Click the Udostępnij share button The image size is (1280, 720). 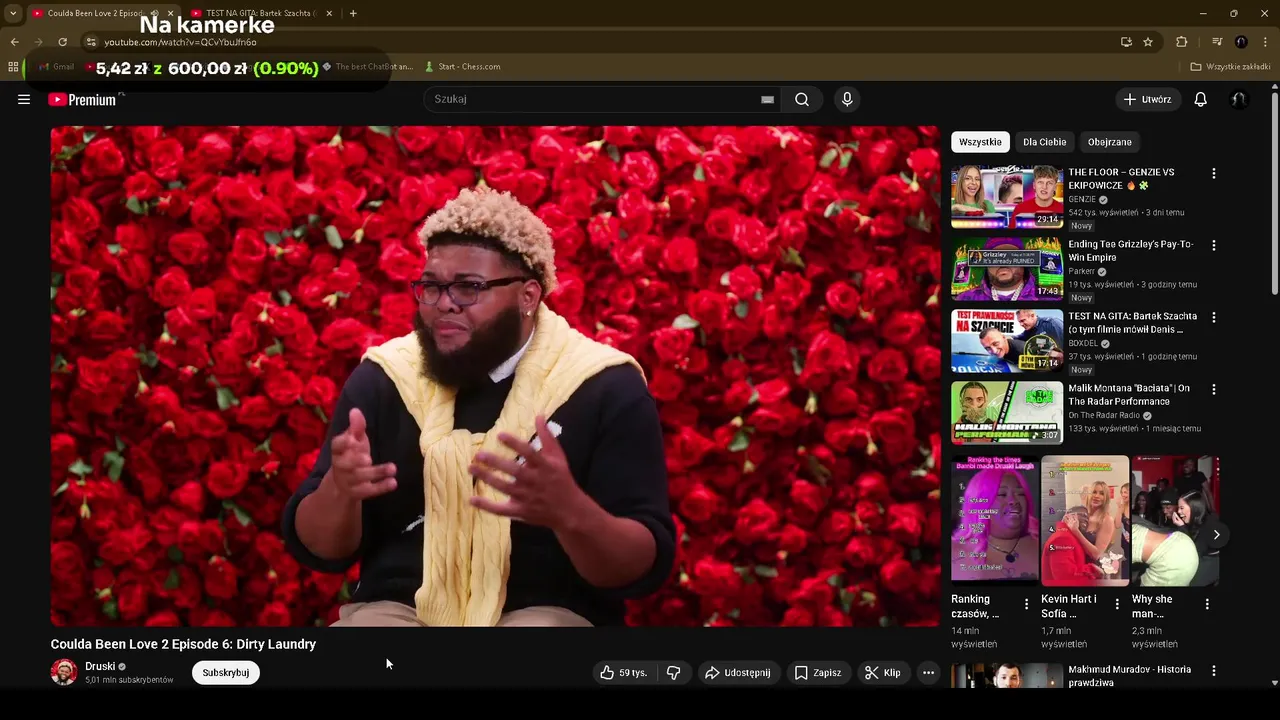tap(738, 673)
